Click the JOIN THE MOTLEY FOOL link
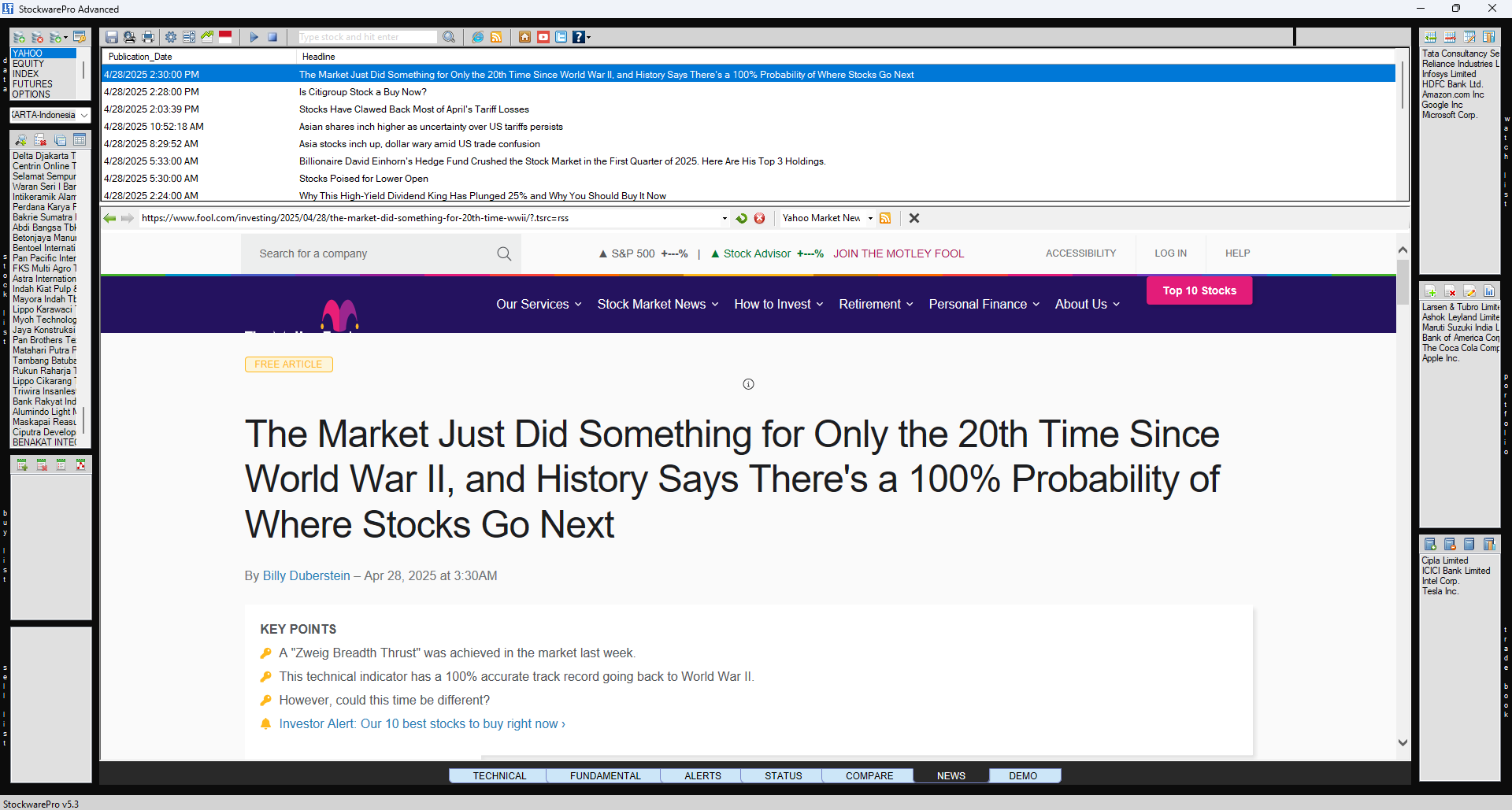Image resolution: width=1512 pixels, height=810 pixels. coord(899,253)
